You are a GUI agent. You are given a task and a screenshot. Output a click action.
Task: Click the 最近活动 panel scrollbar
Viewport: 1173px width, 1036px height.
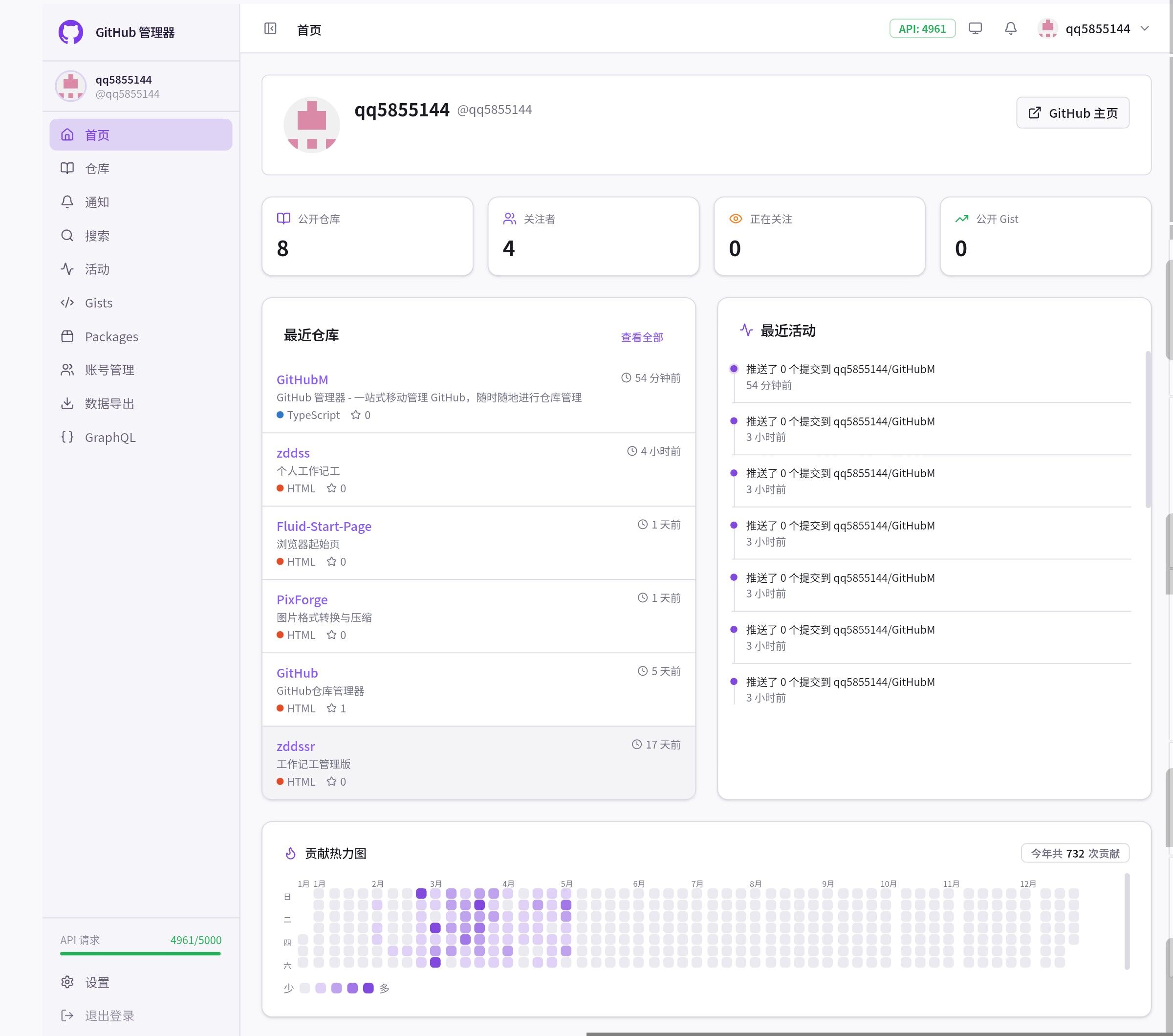(x=1148, y=429)
